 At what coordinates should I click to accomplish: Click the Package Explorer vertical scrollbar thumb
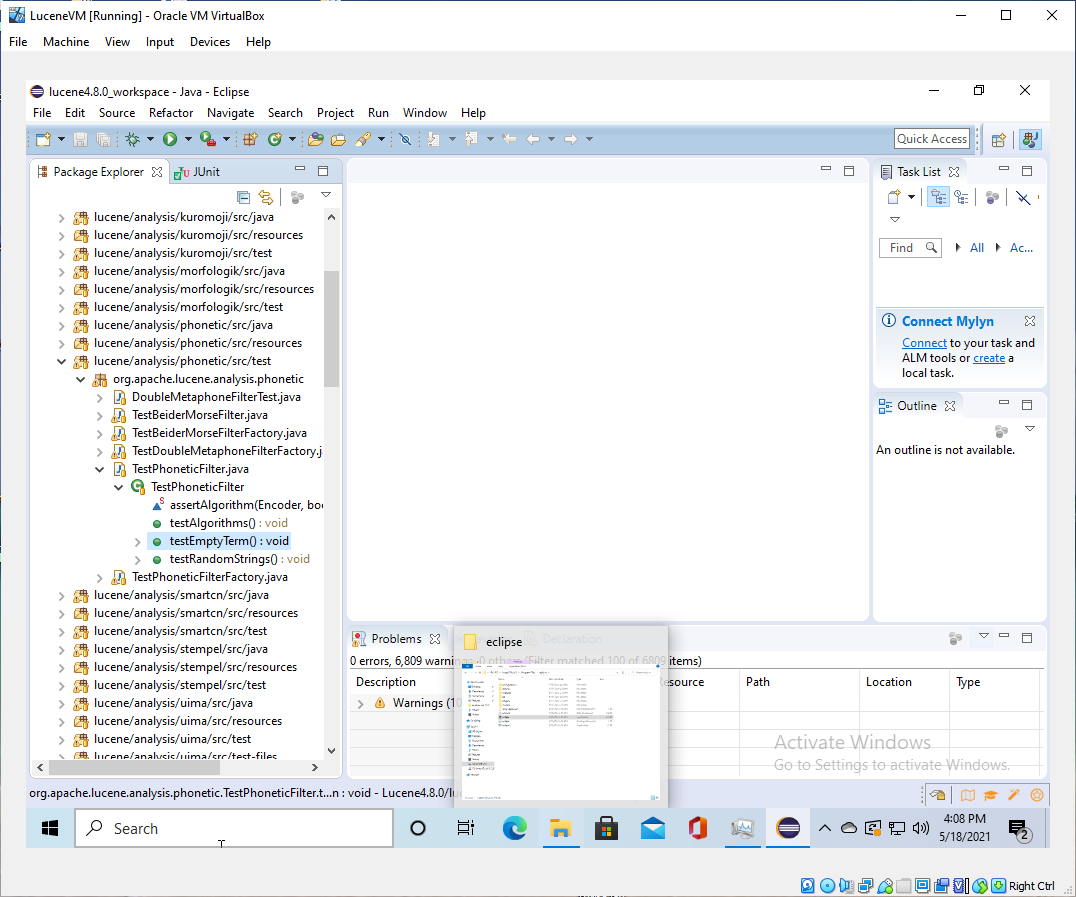click(x=331, y=330)
